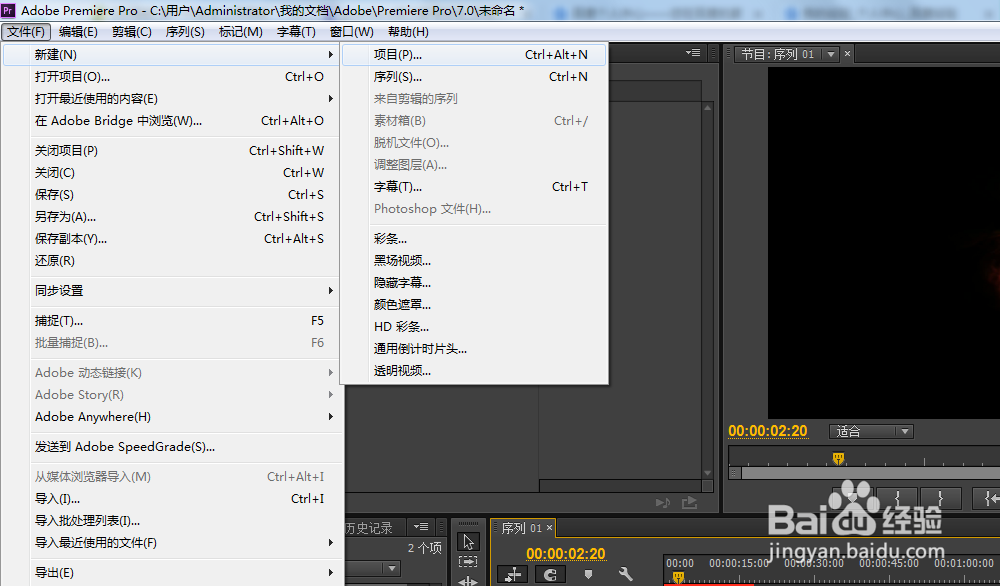Add a marker in the timeline
The height and width of the screenshot is (586, 1000).
tap(588, 575)
